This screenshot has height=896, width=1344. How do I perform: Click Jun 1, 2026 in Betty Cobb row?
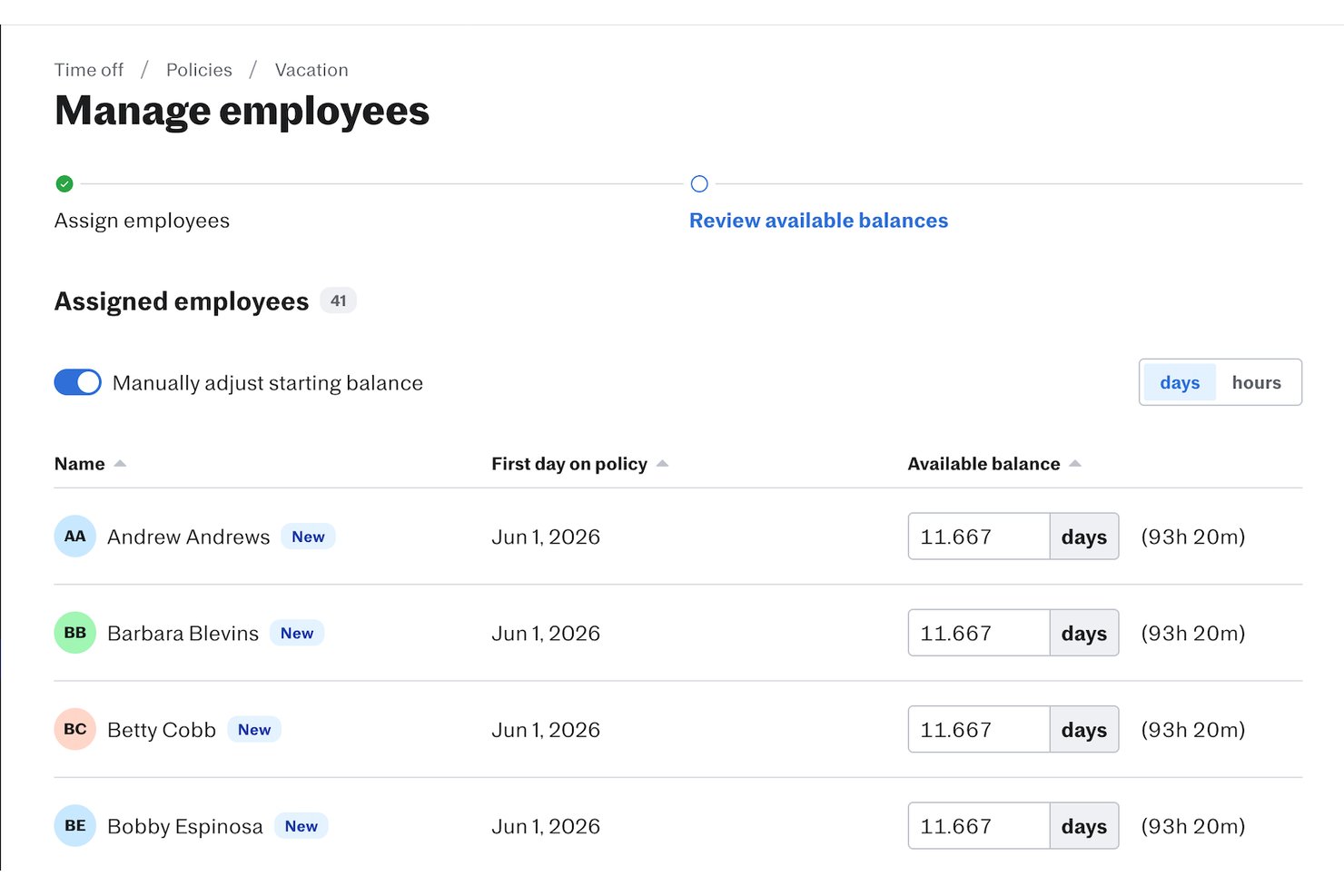(546, 729)
